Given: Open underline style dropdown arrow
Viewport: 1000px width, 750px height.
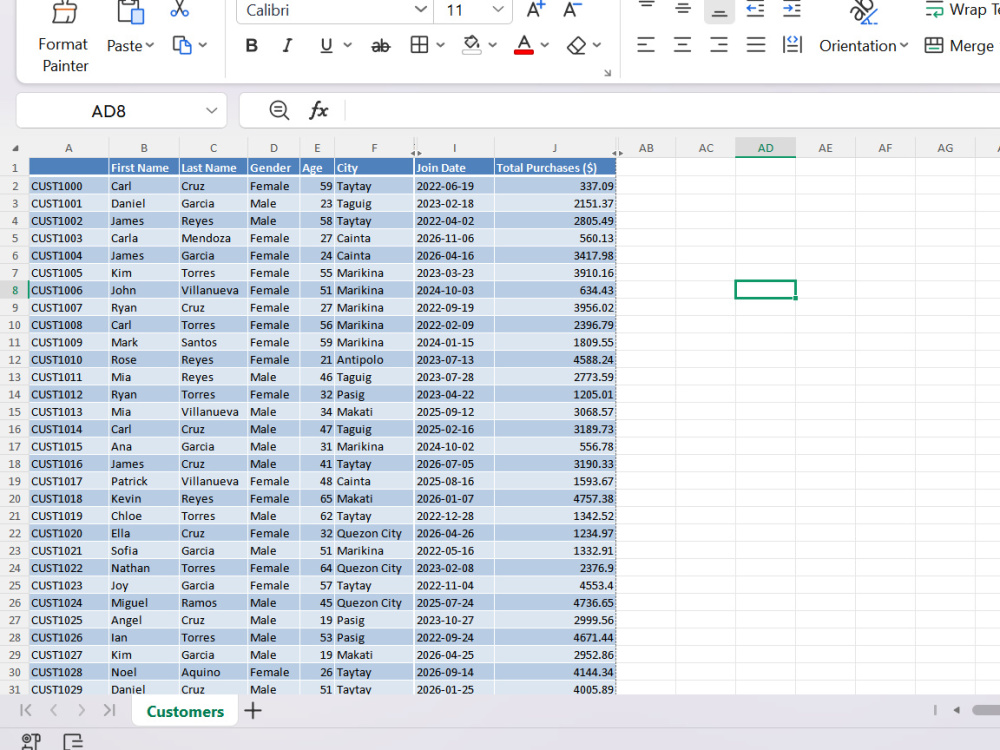Looking at the screenshot, I should point(348,45).
